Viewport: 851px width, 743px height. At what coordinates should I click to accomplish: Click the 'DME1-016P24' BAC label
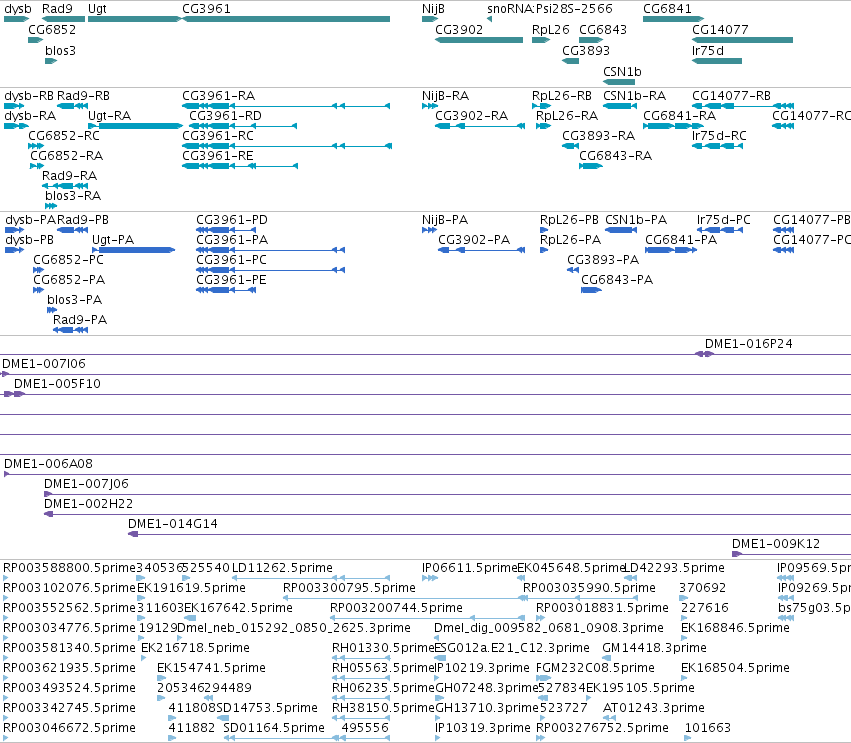(x=748, y=344)
